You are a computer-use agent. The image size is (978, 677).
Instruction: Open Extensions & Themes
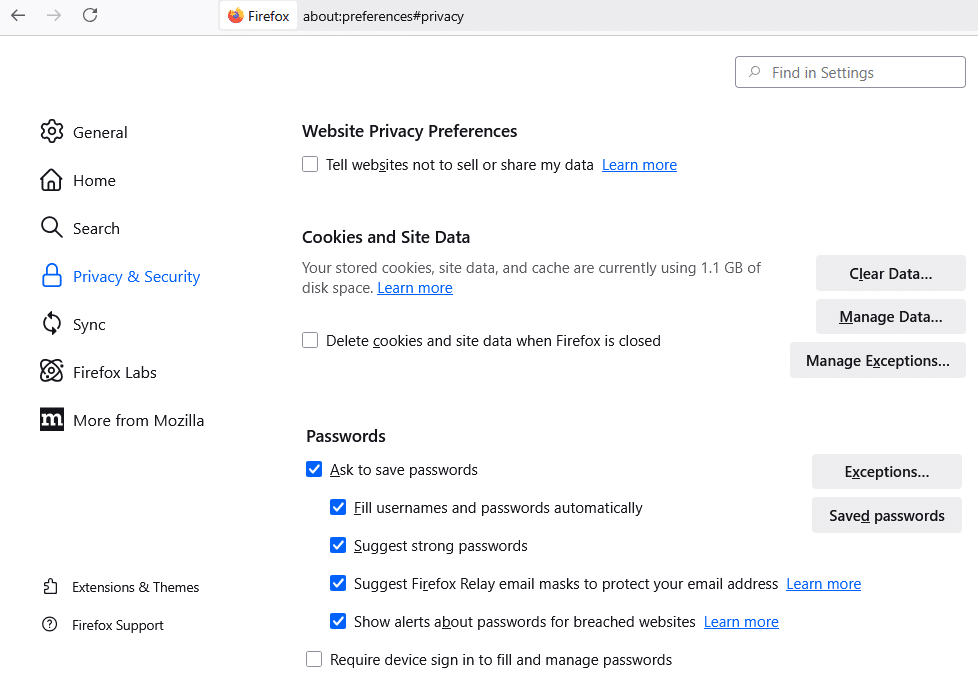point(136,587)
